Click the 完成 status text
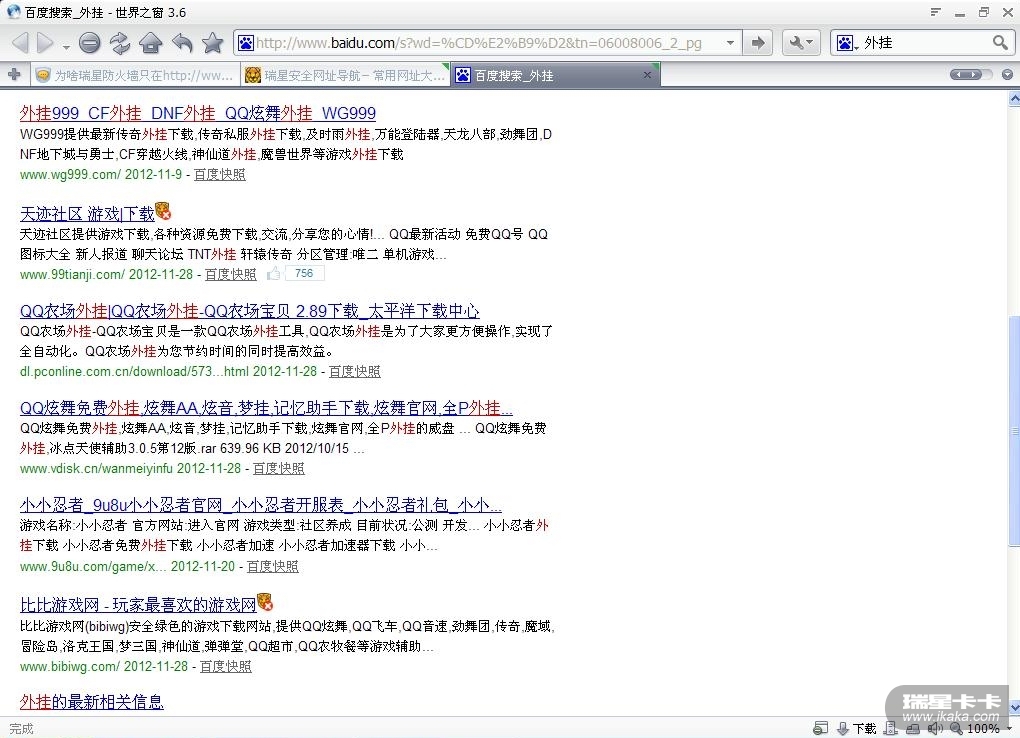 [x=21, y=728]
